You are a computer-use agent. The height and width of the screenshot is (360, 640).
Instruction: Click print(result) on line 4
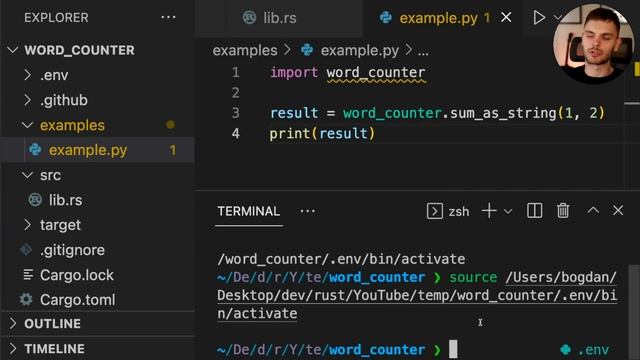322,133
